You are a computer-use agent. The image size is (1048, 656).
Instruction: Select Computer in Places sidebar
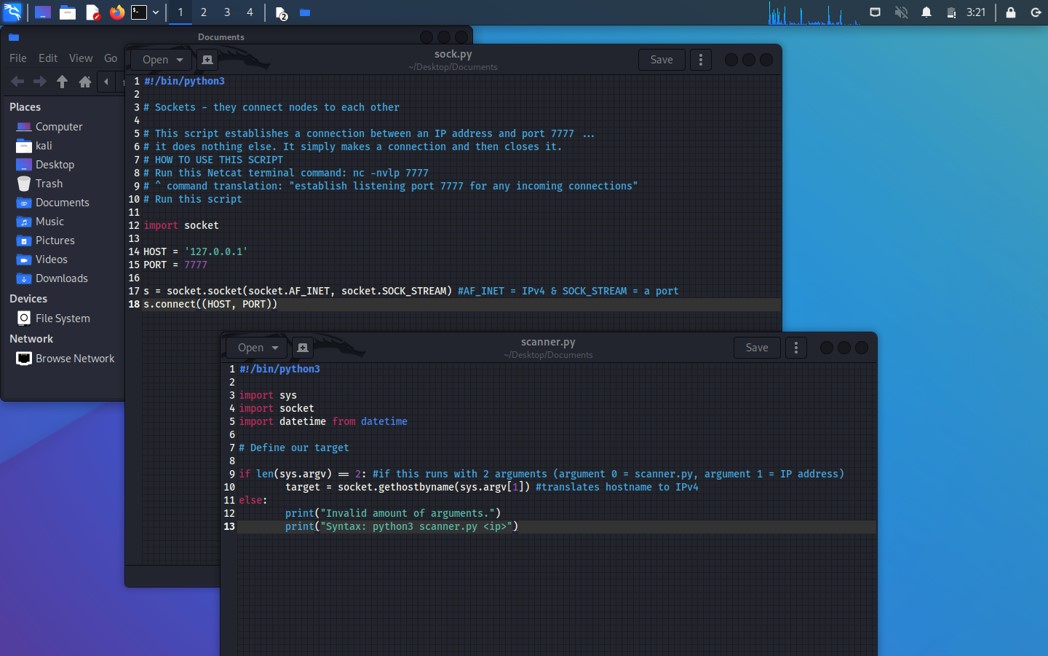tap(59, 126)
